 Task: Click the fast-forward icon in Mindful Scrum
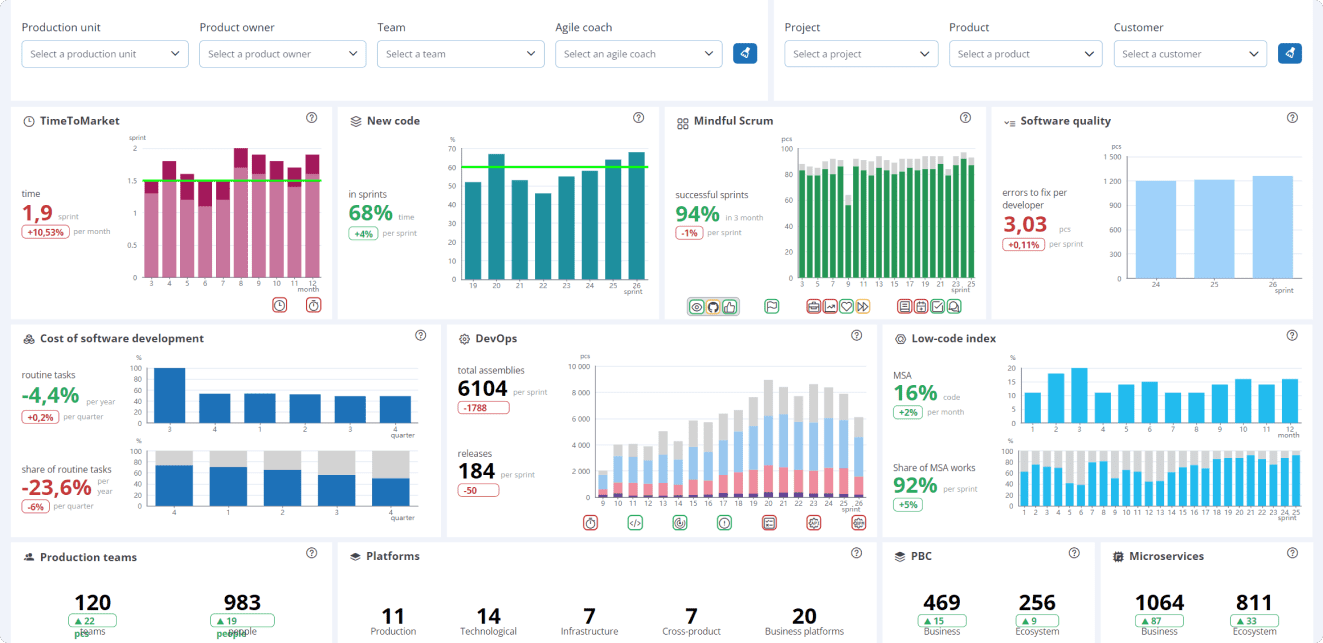tap(862, 307)
